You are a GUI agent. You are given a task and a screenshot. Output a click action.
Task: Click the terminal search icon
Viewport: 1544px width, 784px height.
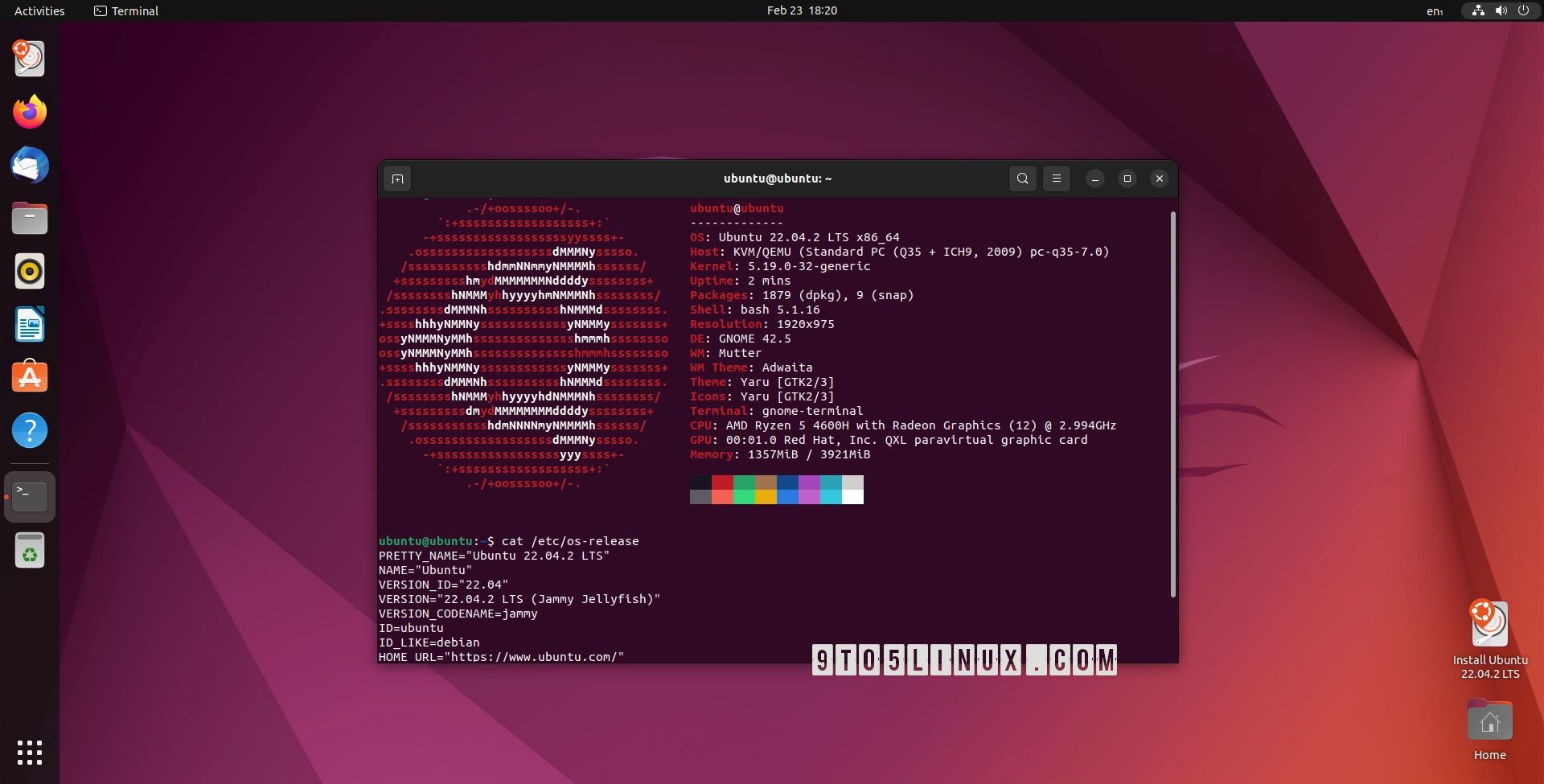1022,179
